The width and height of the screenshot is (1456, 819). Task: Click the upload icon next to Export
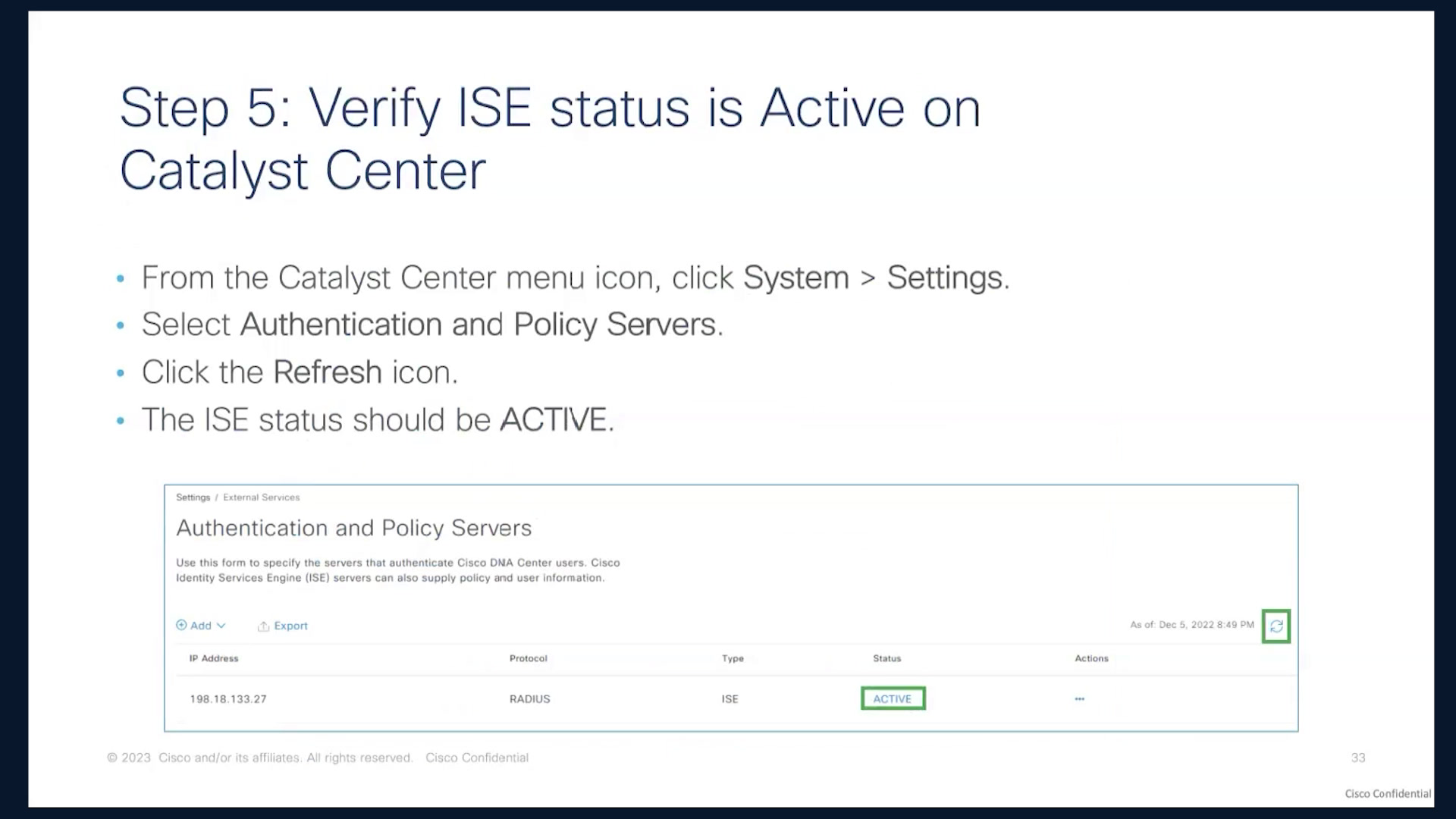click(263, 626)
